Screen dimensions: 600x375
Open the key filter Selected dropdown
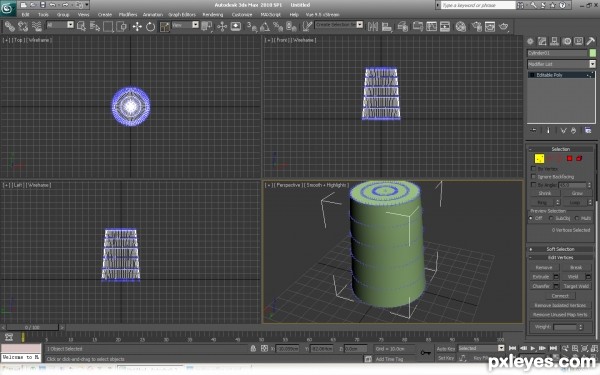pyautogui.click(x=501, y=348)
